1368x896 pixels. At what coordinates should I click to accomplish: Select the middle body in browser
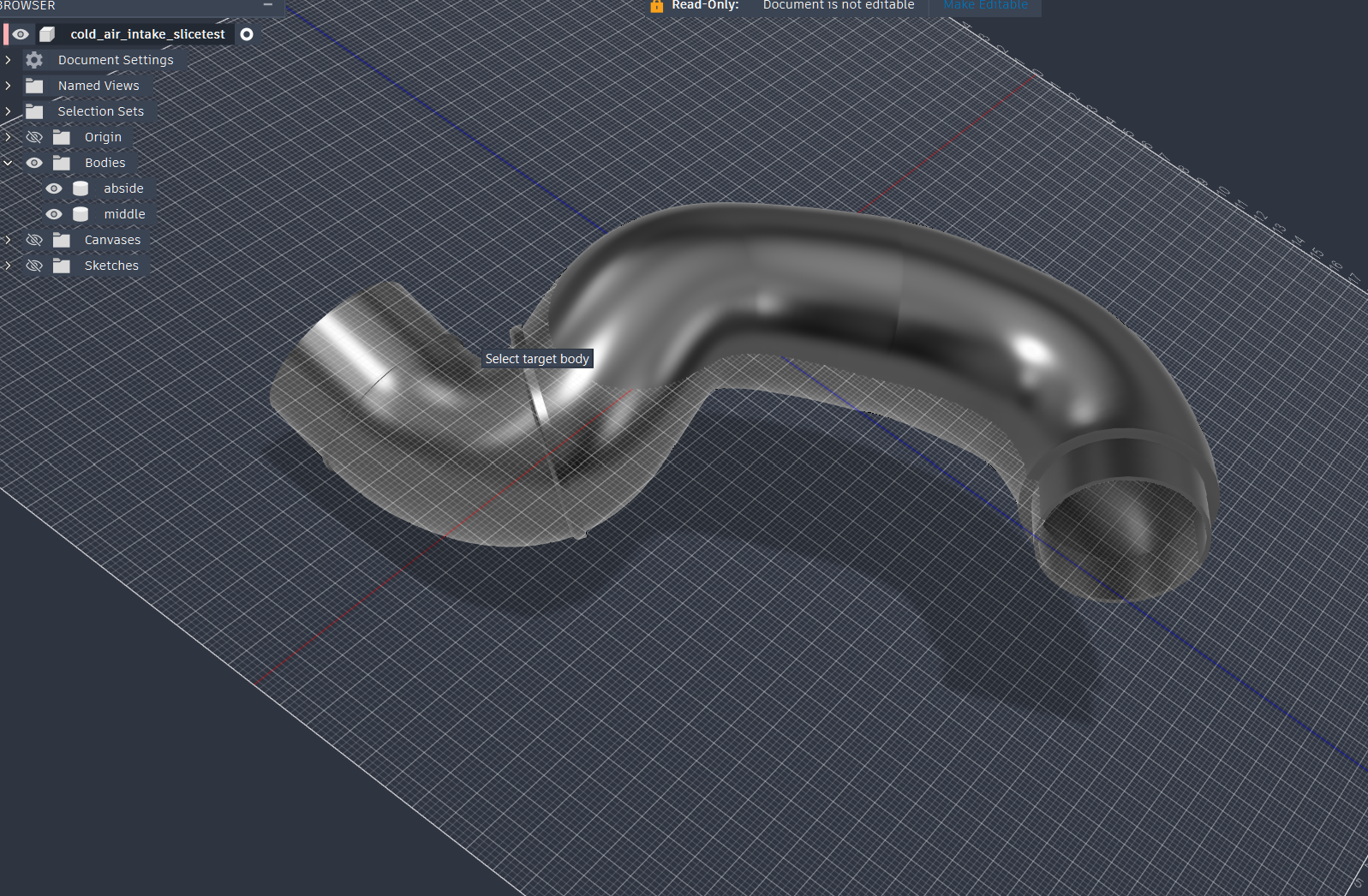124,214
